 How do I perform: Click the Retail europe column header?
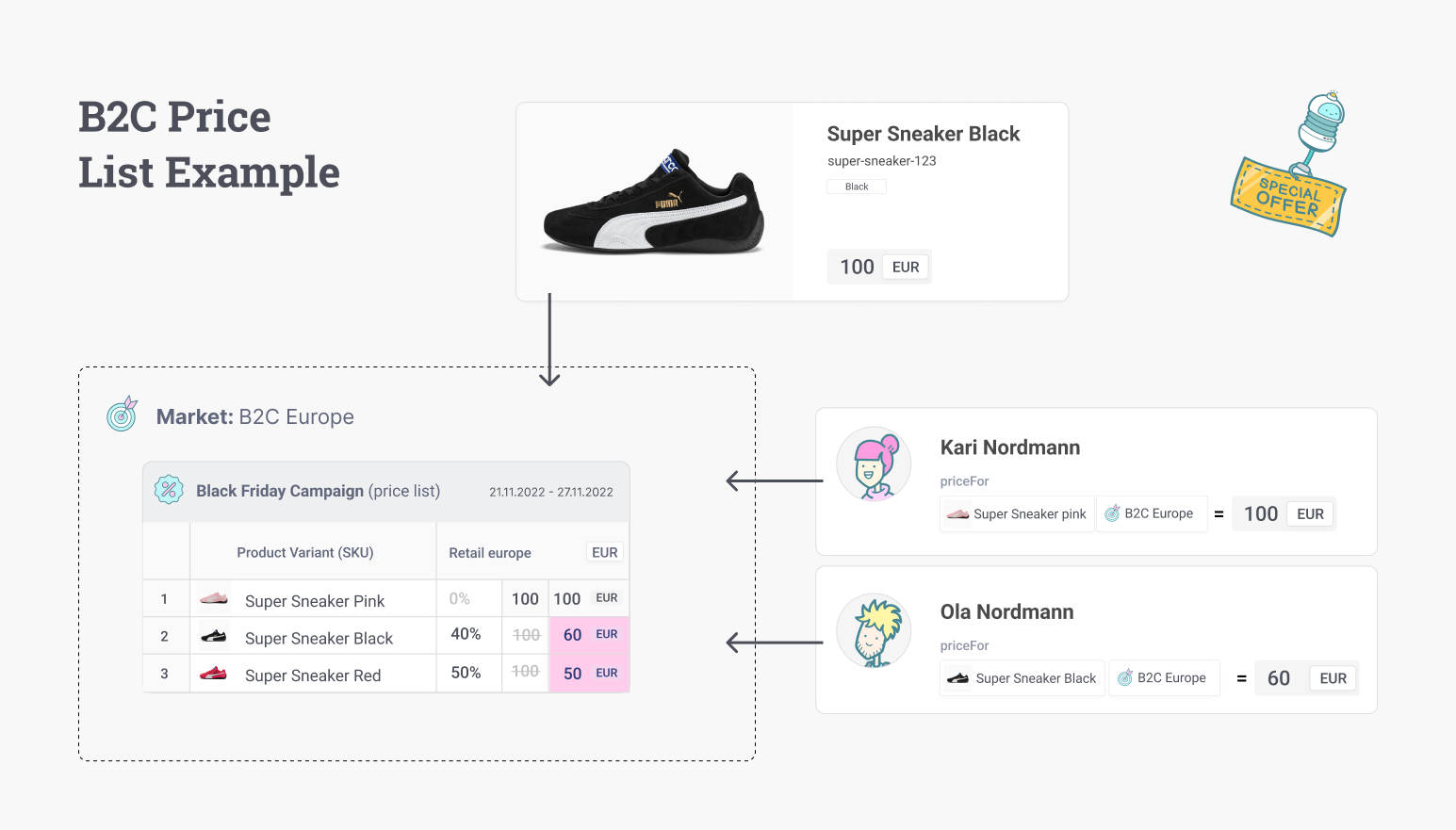[490, 553]
